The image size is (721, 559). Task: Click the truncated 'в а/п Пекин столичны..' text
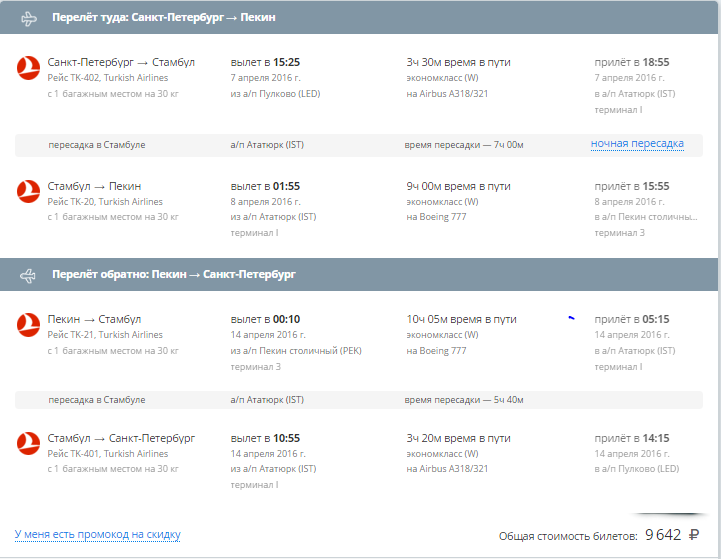pos(646,217)
